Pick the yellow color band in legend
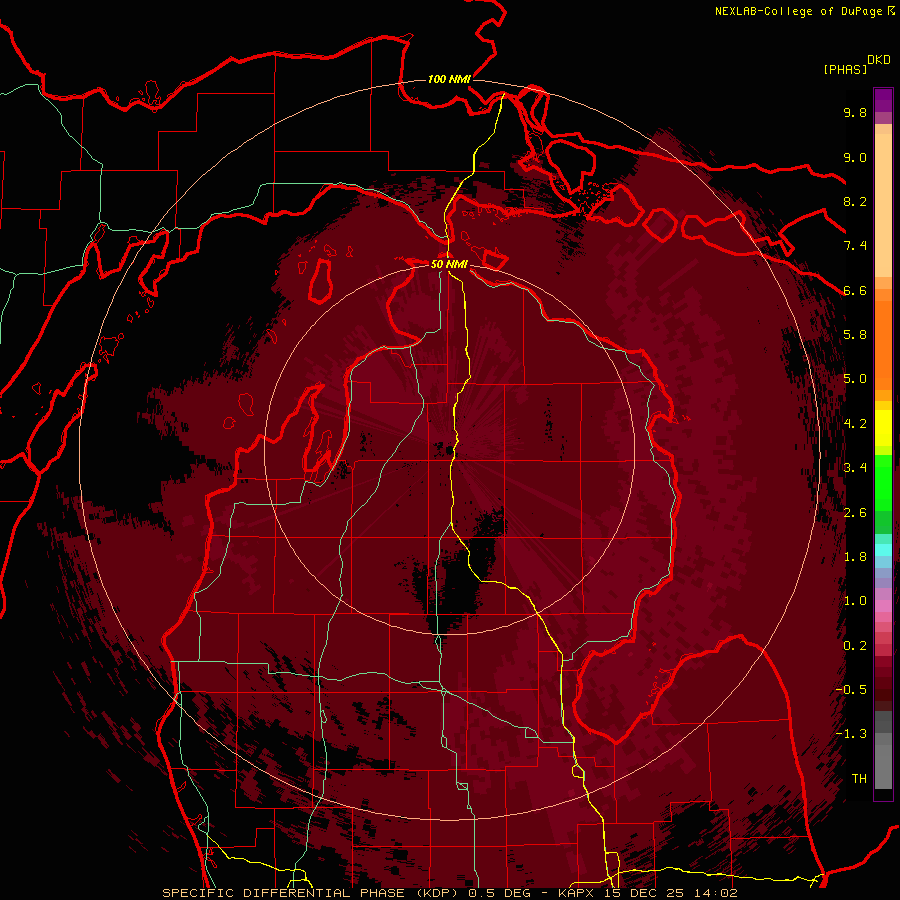The width and height of the screenshot is (900, 900). click(883, 428)
